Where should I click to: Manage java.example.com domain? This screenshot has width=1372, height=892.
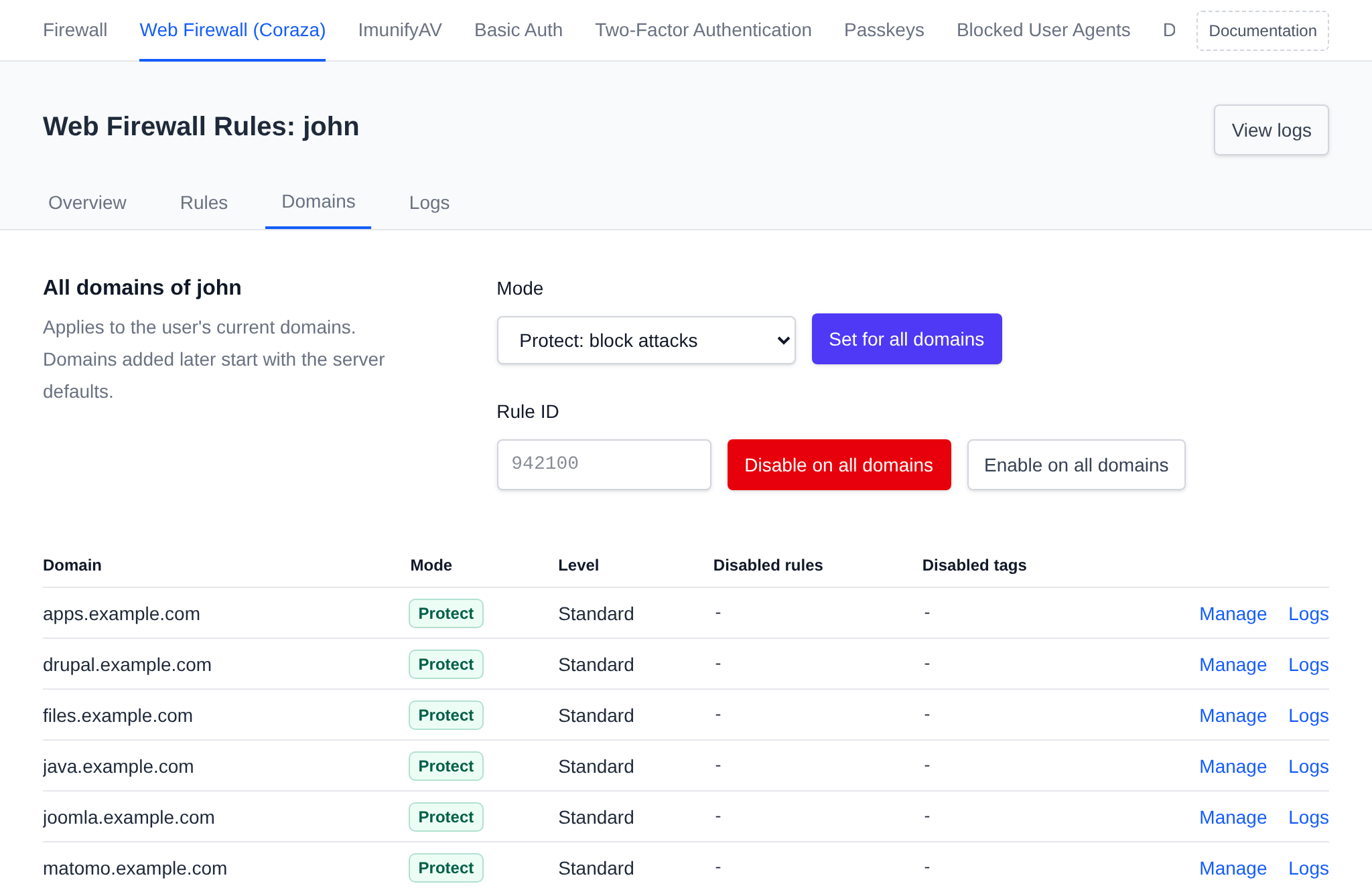[1233, 766]
